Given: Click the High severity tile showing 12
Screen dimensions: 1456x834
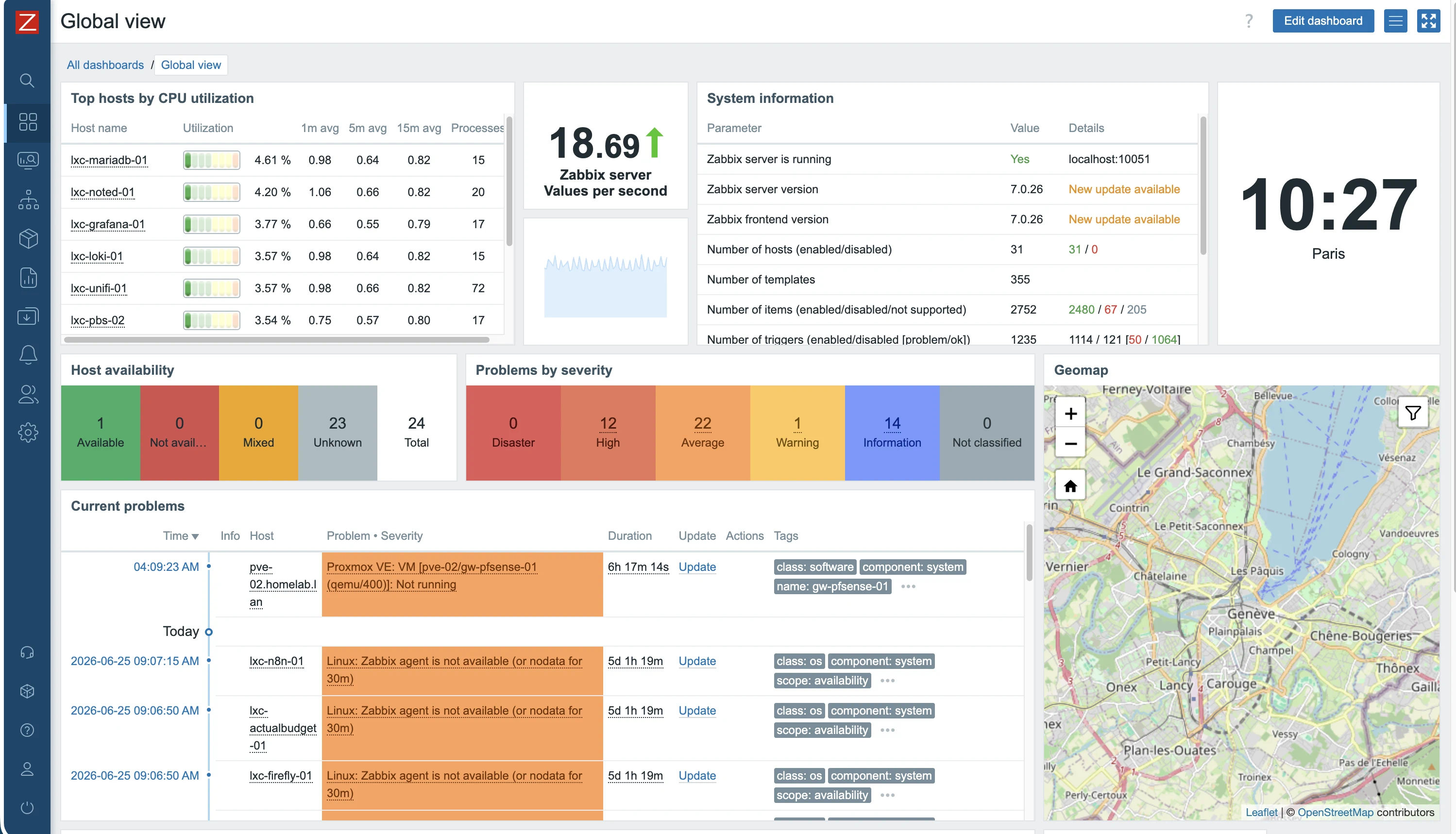Looking at the screenshot, I should [x=608, y=433].
